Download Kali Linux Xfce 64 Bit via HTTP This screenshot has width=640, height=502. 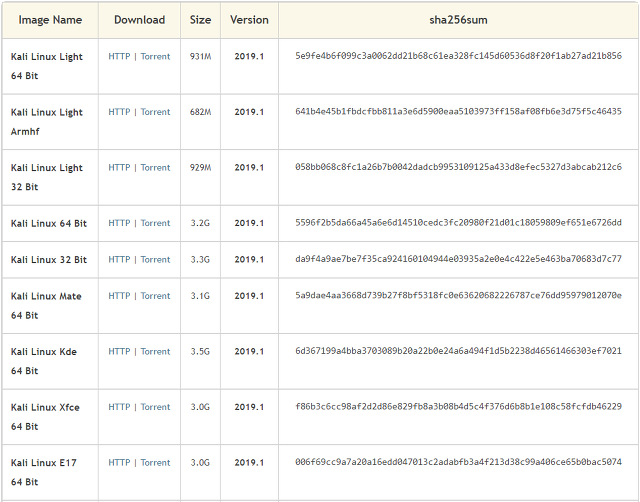[119, 407]
